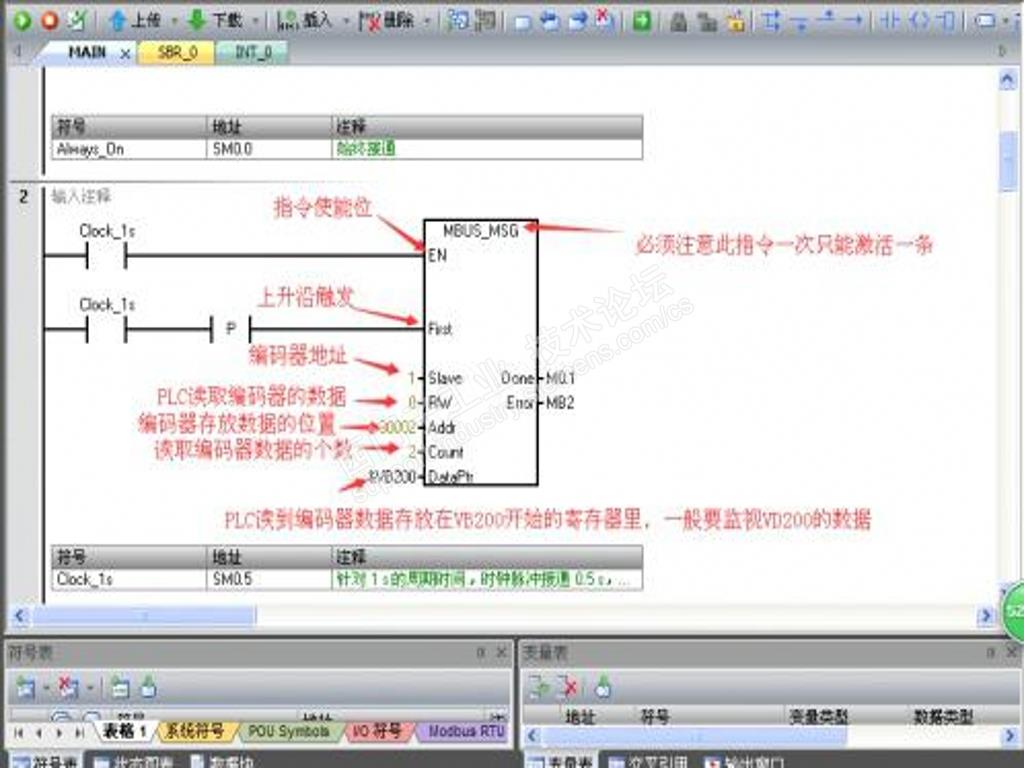Click the 下载 download button
The height and width of the screenshot is (768, 1024).
click(x=216, y=21)
